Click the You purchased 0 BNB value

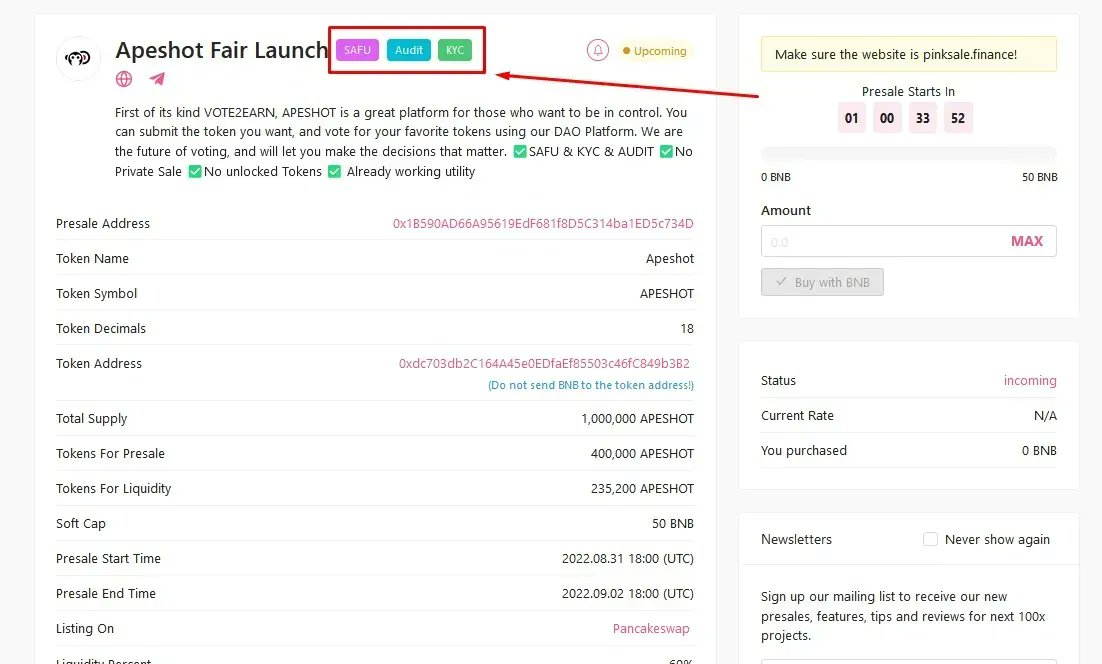1039,450
